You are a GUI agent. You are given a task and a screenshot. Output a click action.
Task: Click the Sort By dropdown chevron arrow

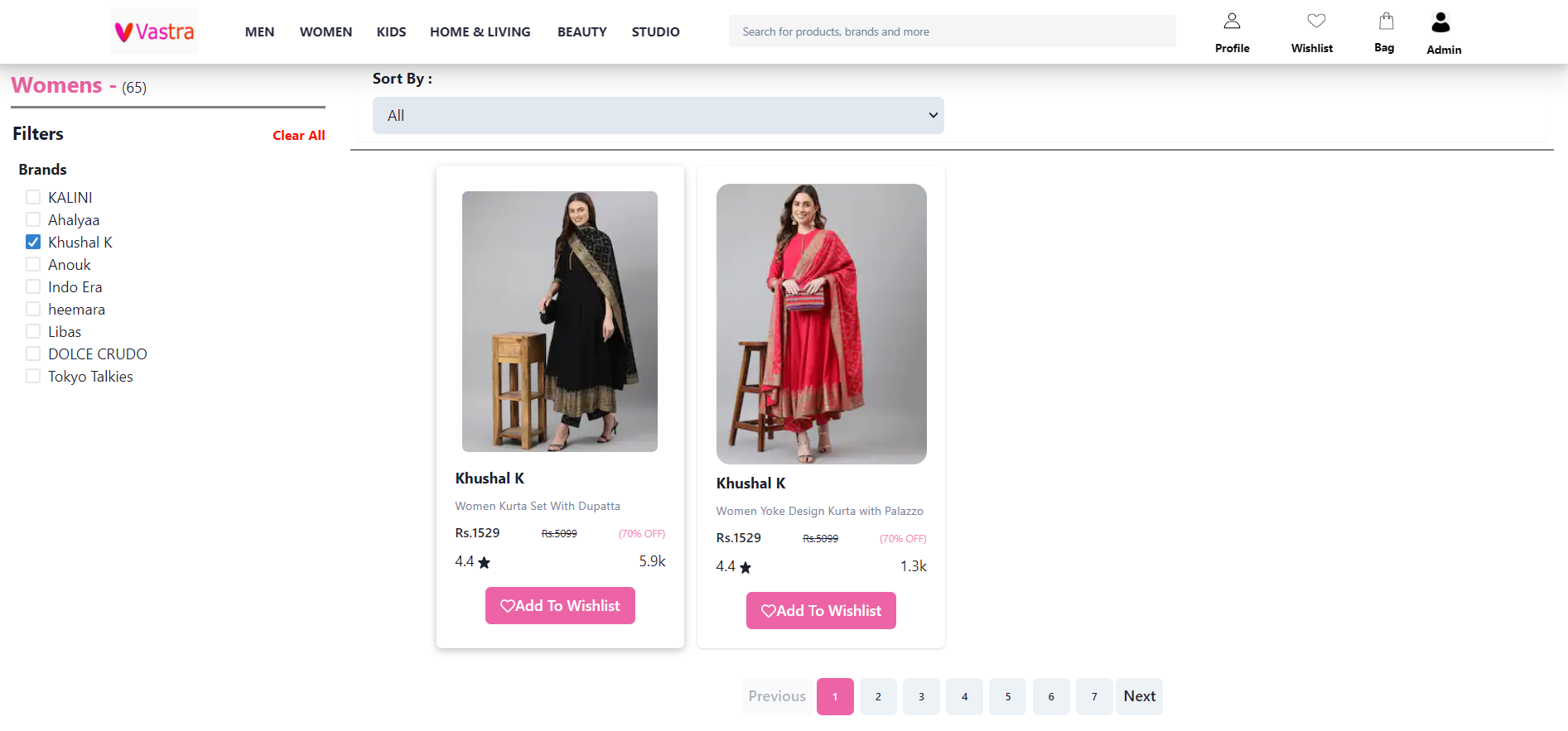coord(932,115)
